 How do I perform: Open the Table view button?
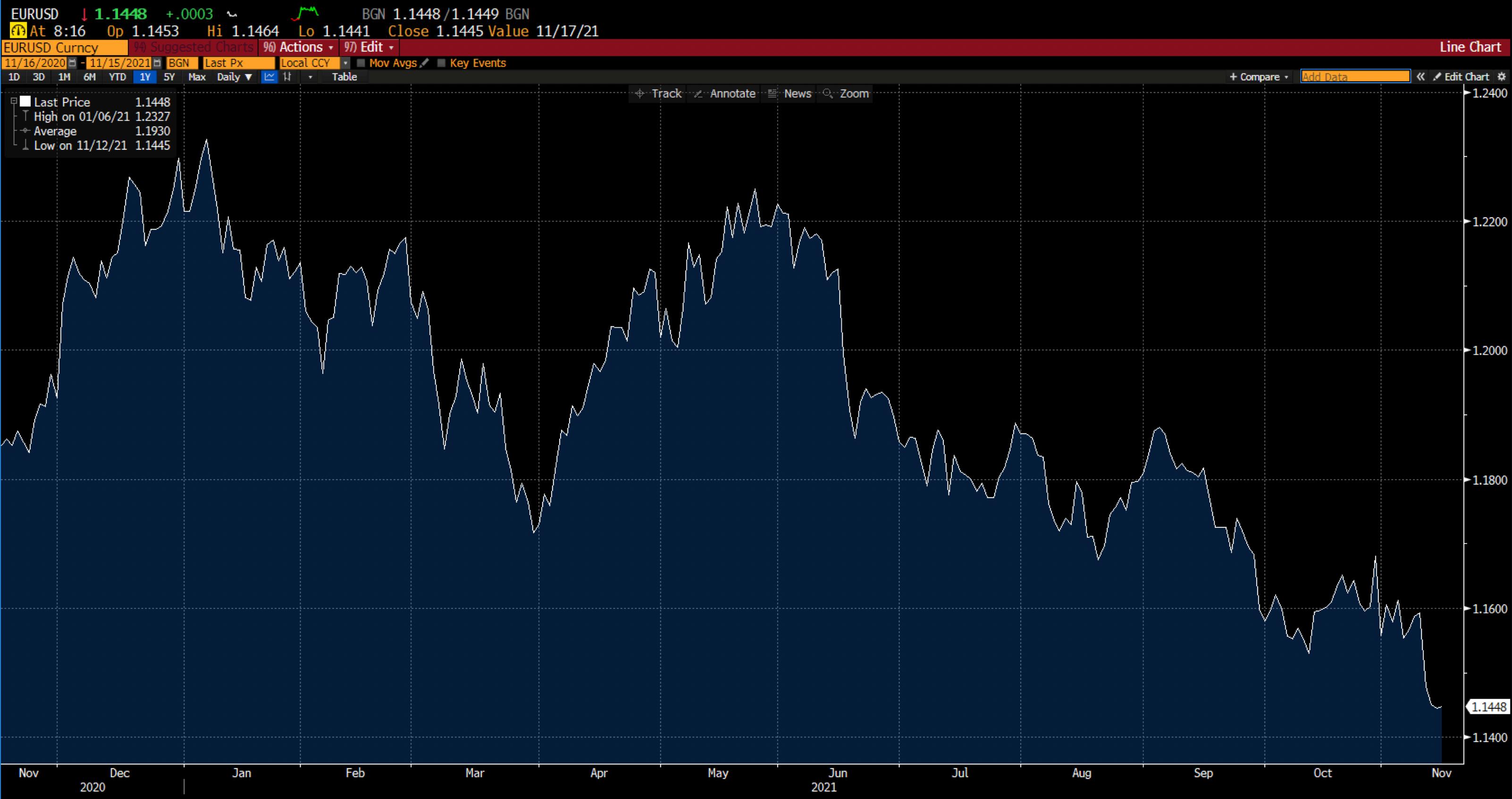pyautogui.click(x=345, y=77)
